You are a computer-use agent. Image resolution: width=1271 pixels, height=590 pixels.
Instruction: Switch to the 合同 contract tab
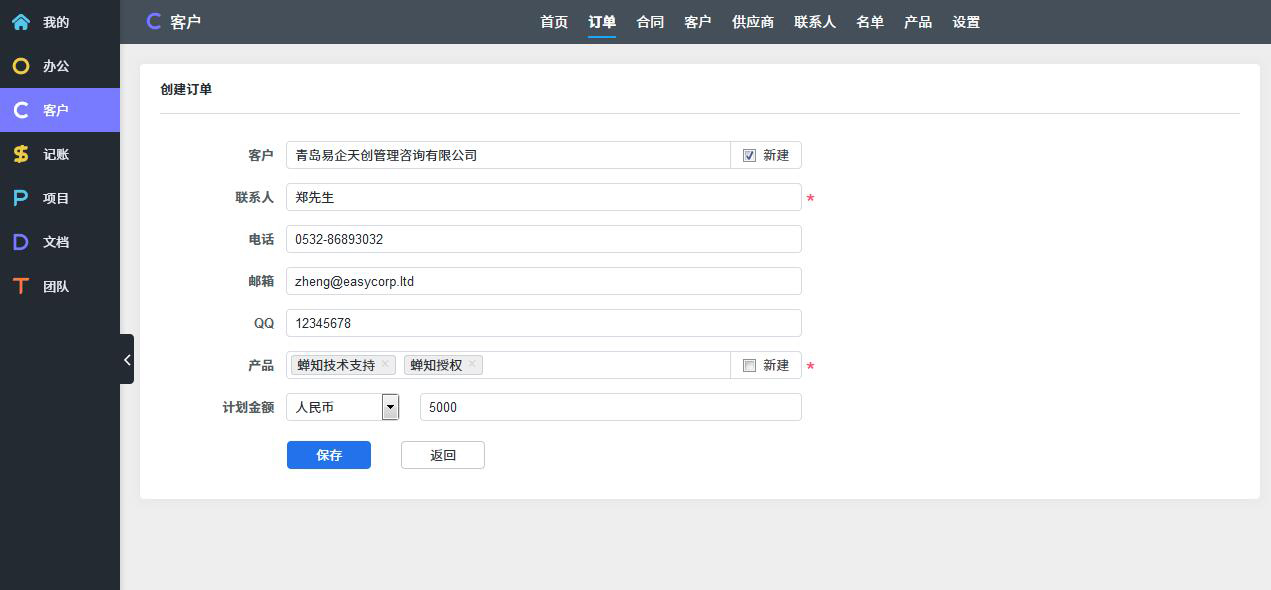point(650,22)
